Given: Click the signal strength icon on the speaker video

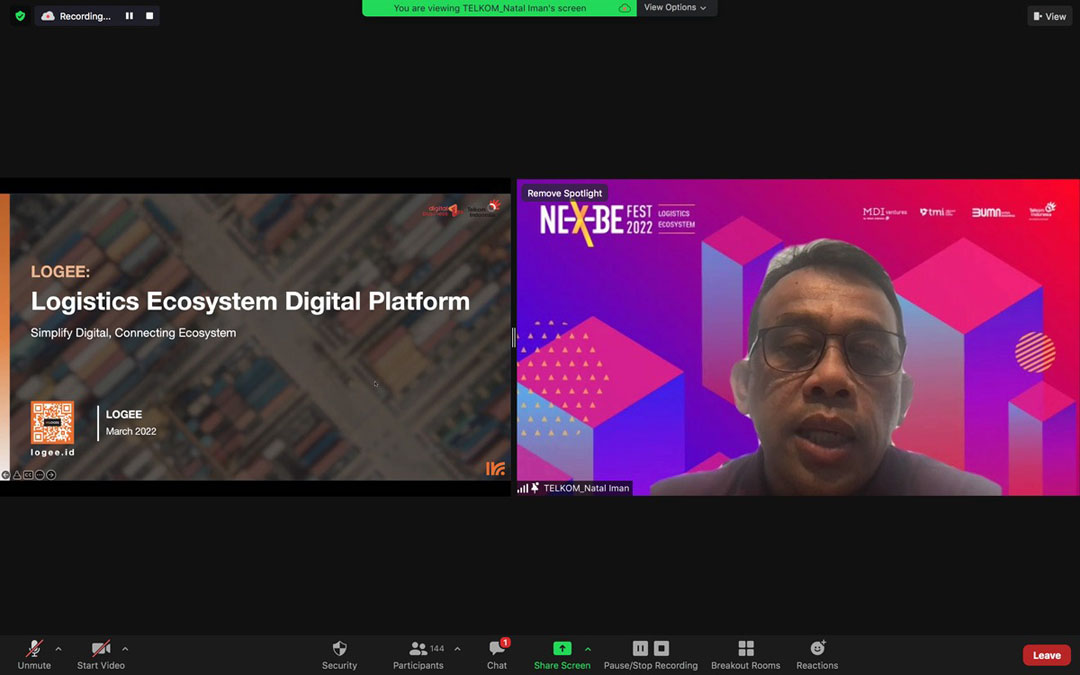Looking at the screenshot, I should point(523,488).
